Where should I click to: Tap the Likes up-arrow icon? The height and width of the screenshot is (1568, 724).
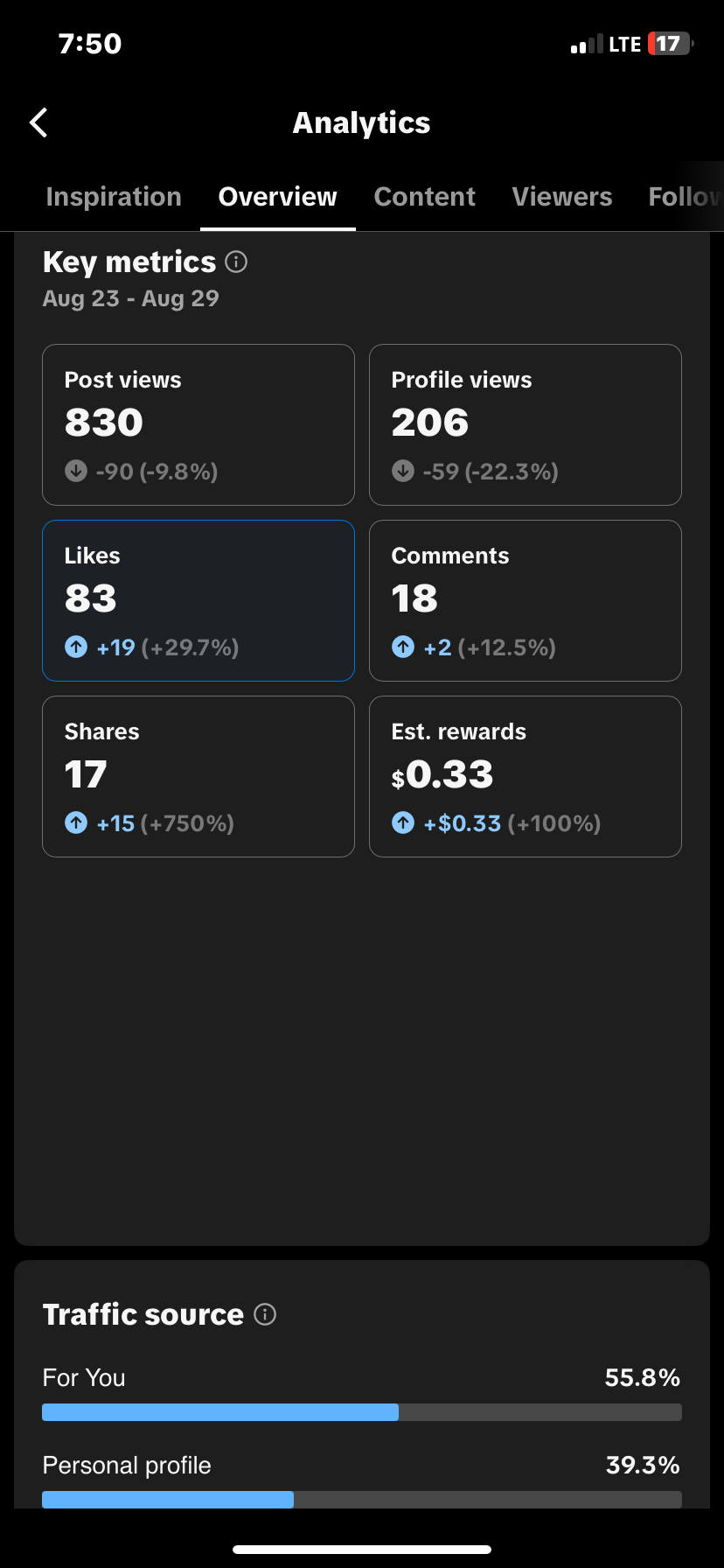pos(76,647)
